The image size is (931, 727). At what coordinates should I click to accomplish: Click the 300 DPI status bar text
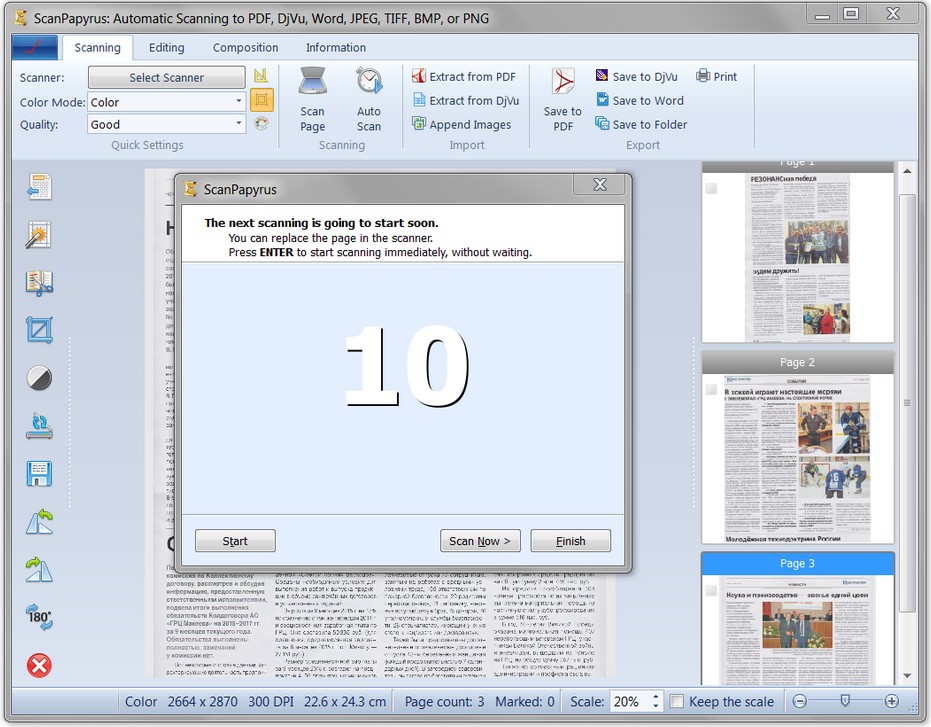pos(271,701)
